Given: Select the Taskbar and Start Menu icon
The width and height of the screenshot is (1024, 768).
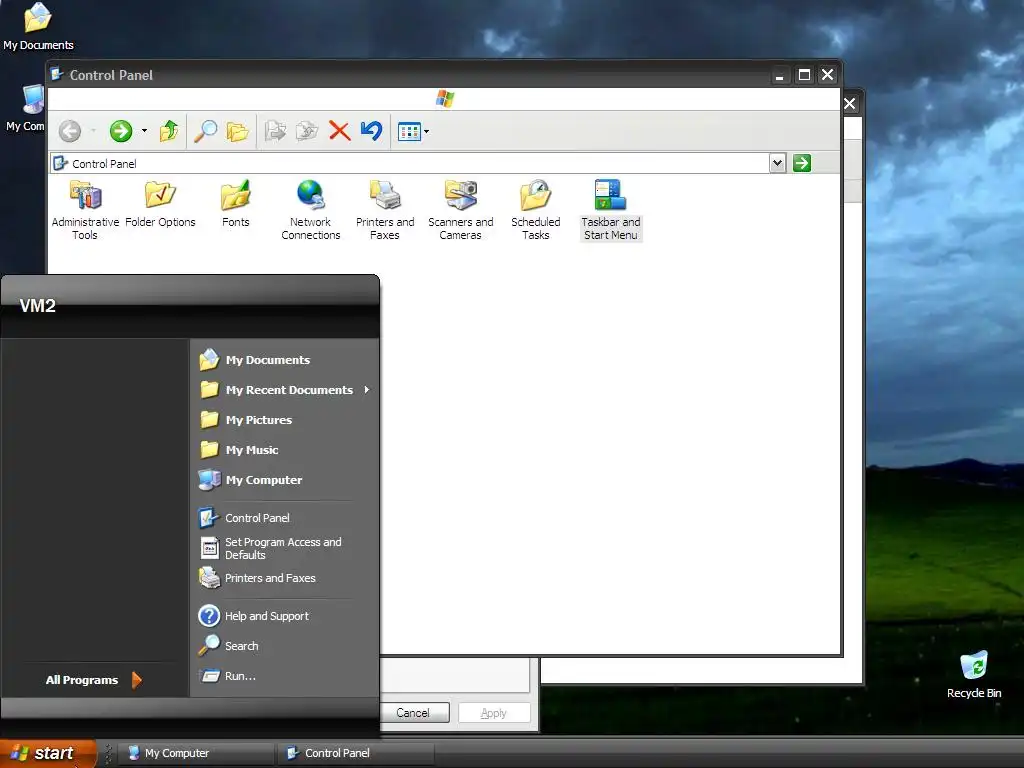Looking at the screenshot, I should [611, 210].
